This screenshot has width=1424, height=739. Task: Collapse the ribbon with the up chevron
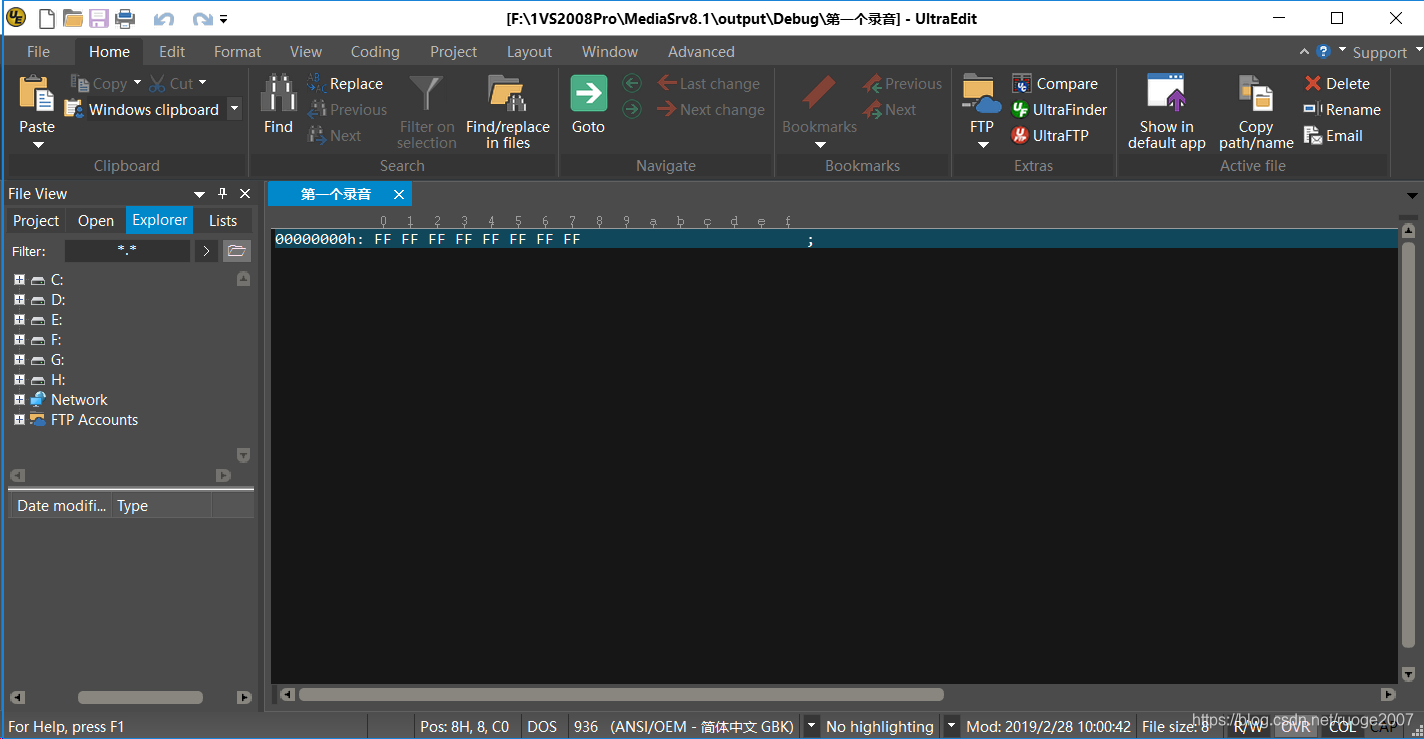[1304, 52]
